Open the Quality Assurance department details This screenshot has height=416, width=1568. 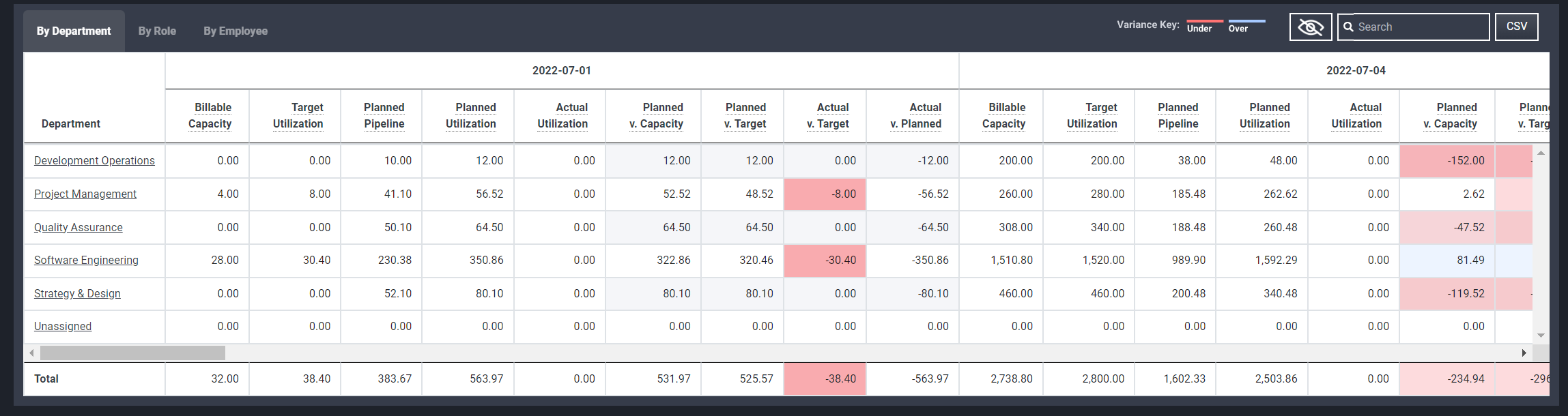[x=79, y=227]
